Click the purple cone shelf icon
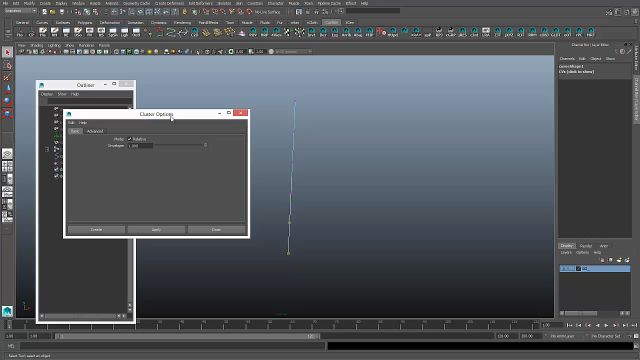This screenshot has height=360, width=640. pyautogui.click(x=241, y=32)
